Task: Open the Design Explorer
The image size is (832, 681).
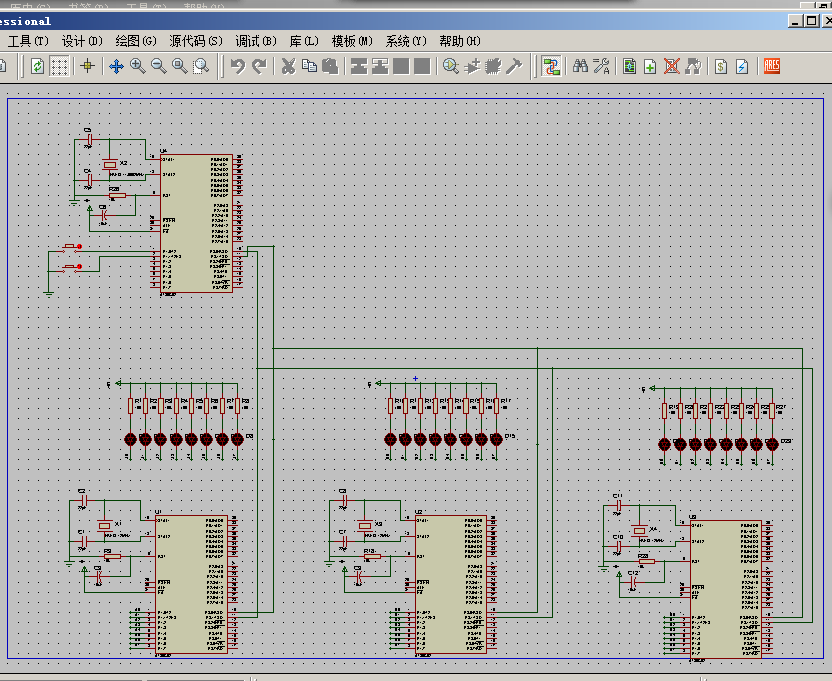Action: click(x=629, y=66)
